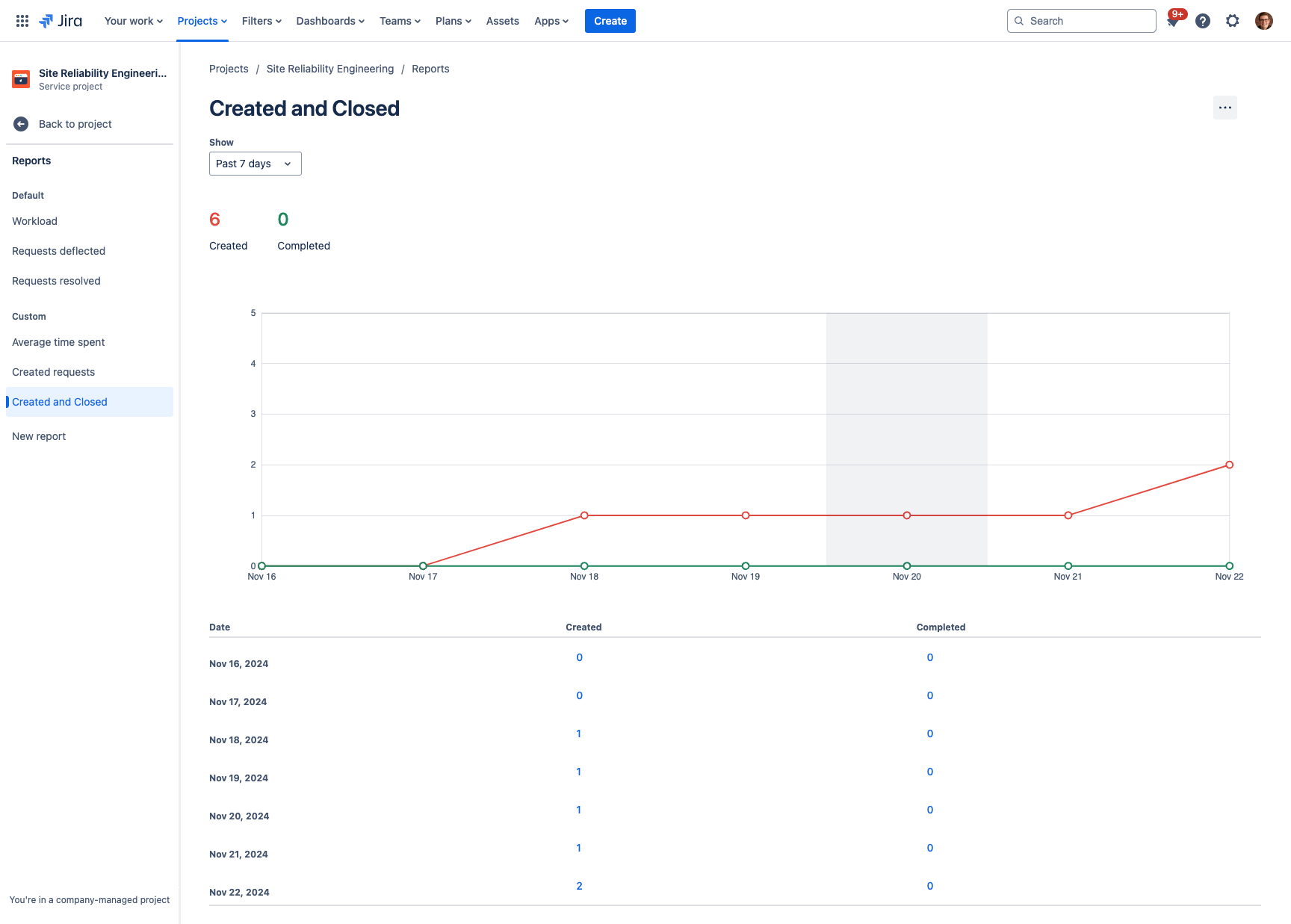
Task: Click the Reports breadcrumb link
Action: pos(430,69)
